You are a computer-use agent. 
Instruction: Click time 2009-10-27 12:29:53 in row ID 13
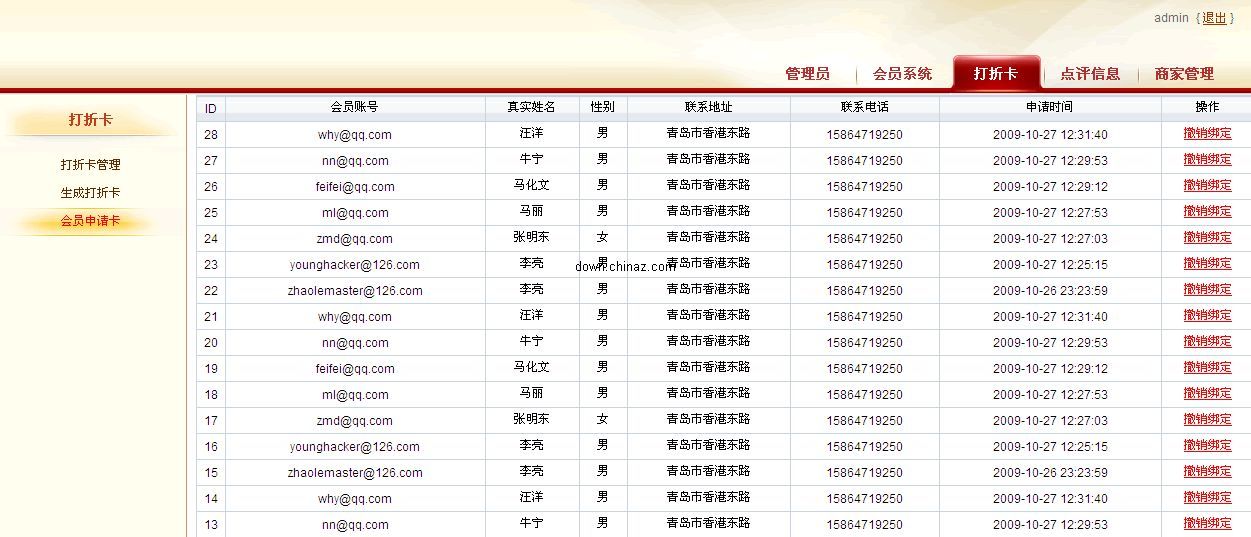(1050, 525)
